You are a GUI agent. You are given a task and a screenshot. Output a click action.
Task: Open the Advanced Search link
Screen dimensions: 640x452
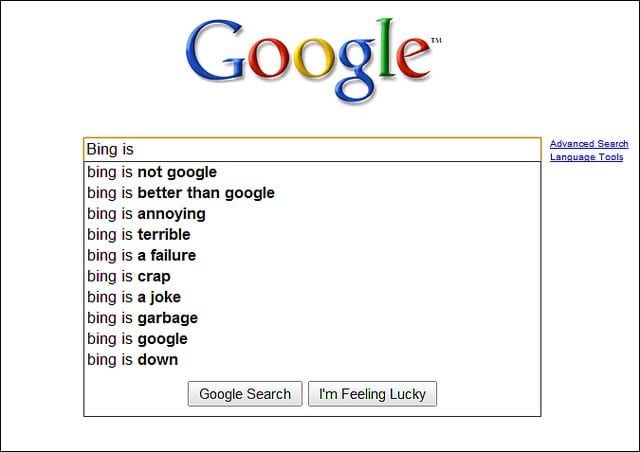pos(589,144)
